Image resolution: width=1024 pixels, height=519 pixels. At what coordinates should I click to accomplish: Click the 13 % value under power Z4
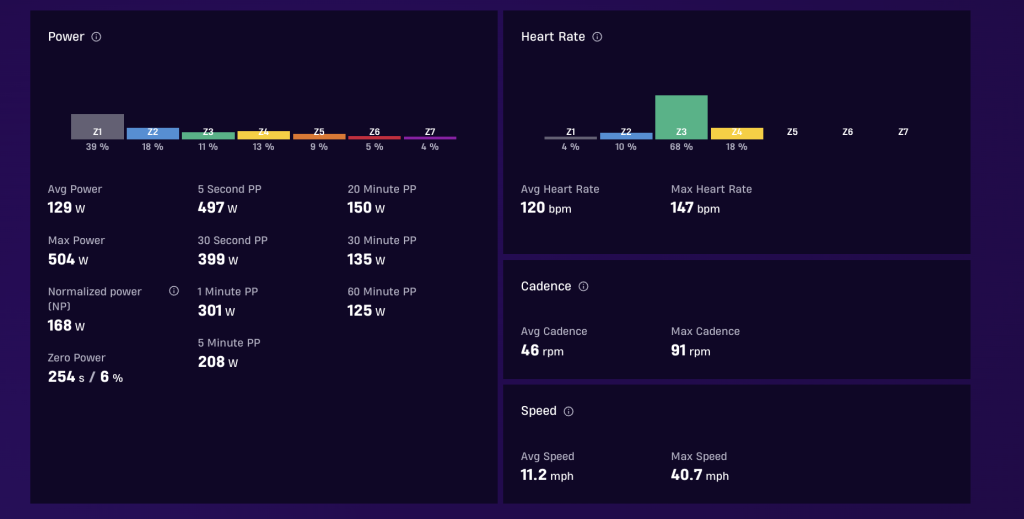click(263, 147)
